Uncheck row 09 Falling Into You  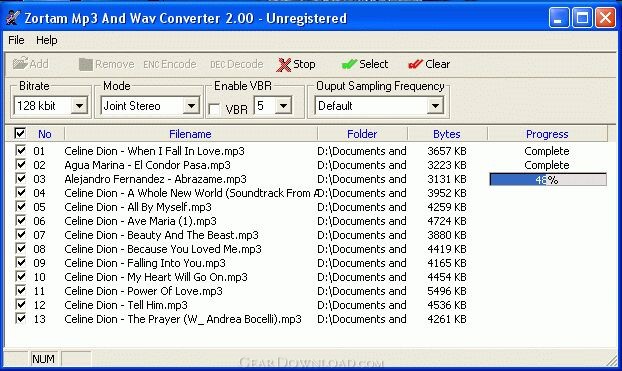tap(20, 262)
